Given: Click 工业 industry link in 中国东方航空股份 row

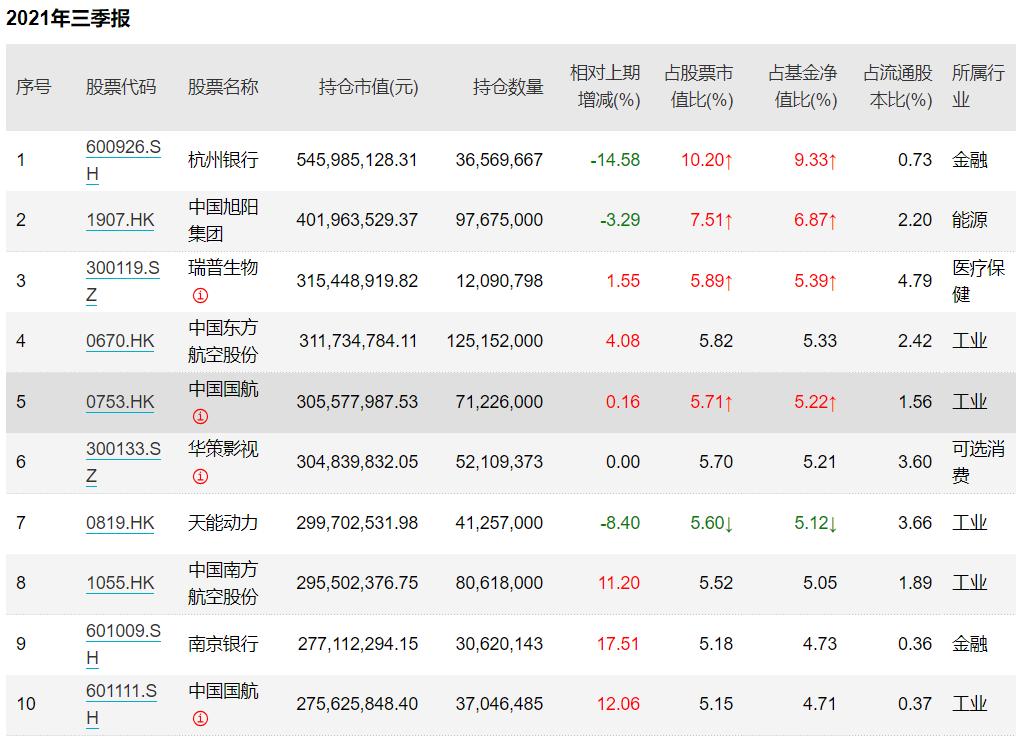Looking at the screenshot, I should tap(969, 341).
